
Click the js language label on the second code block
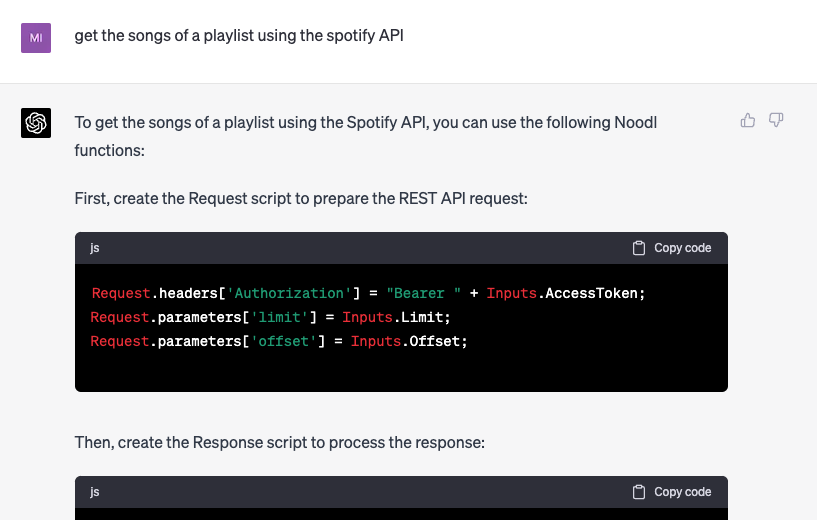click(95, 492)
